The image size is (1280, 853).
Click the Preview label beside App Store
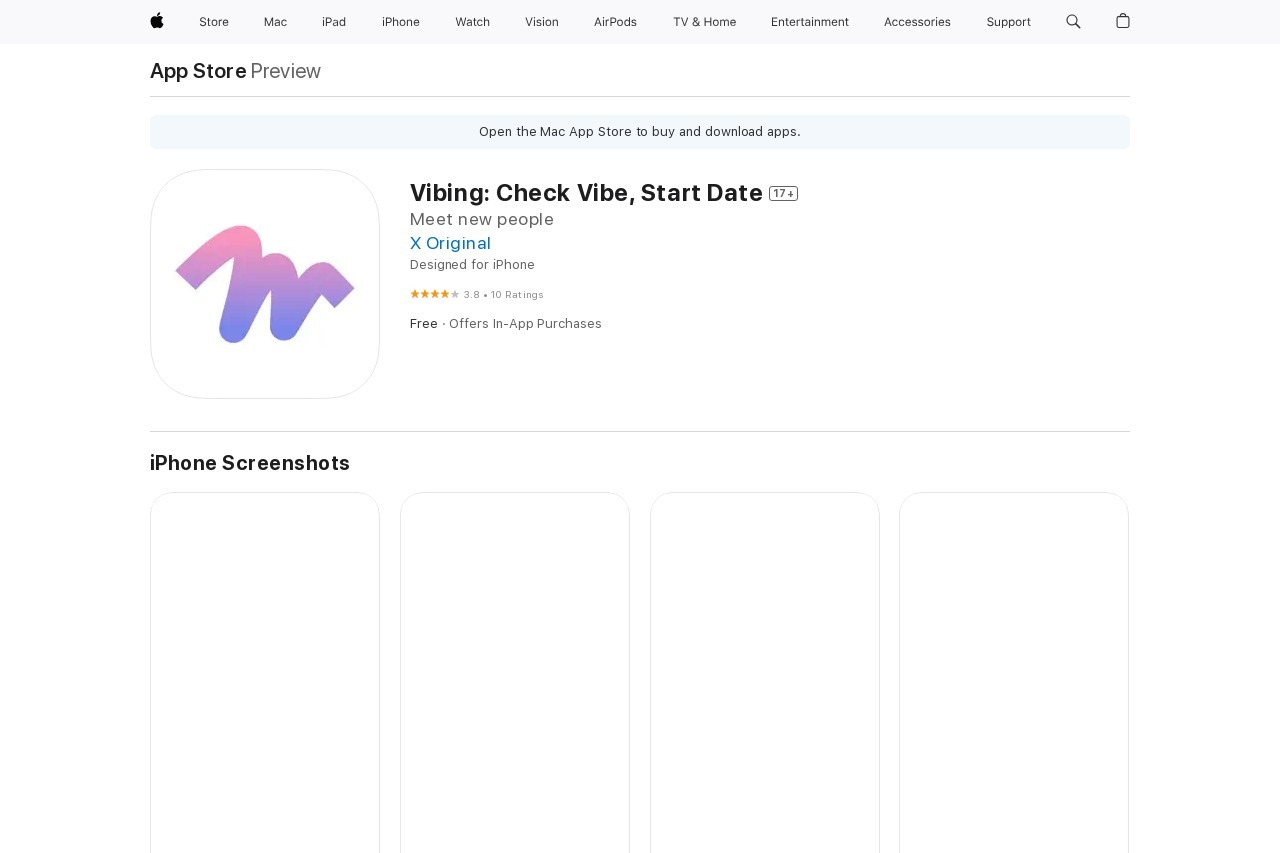tap(286, 71)
